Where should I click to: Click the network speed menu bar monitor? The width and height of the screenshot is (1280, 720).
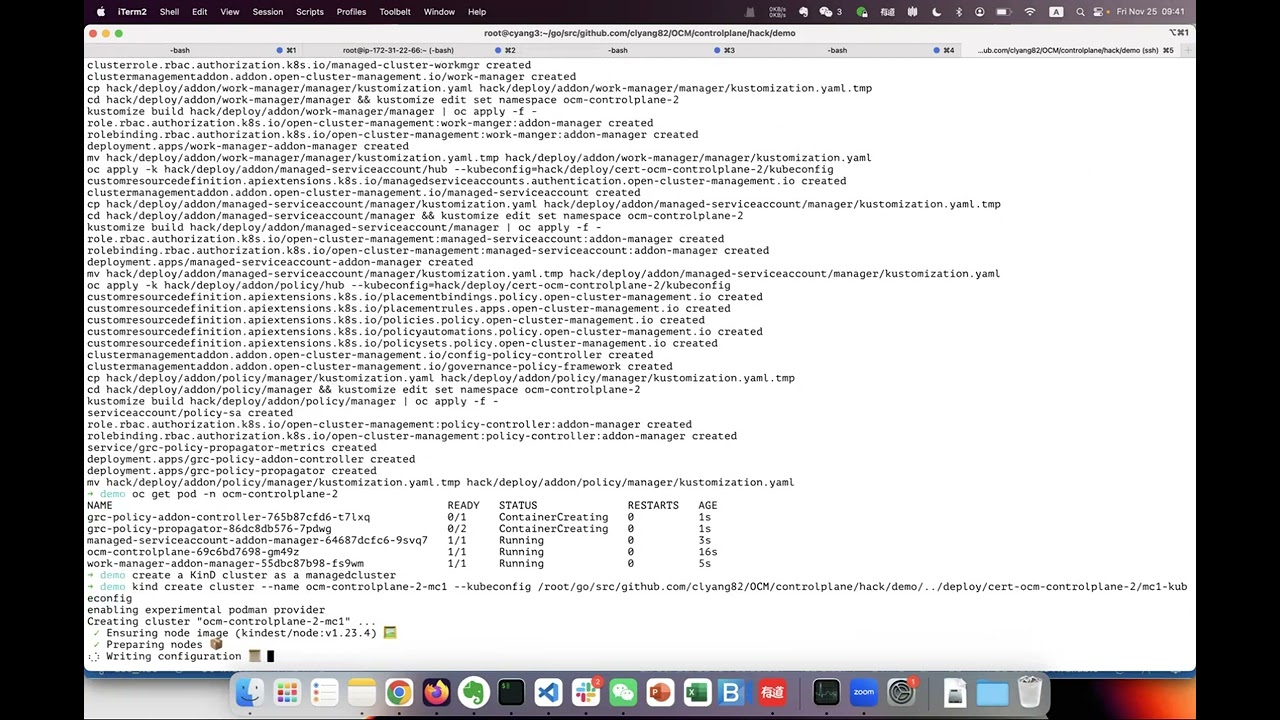pos(777,12)
